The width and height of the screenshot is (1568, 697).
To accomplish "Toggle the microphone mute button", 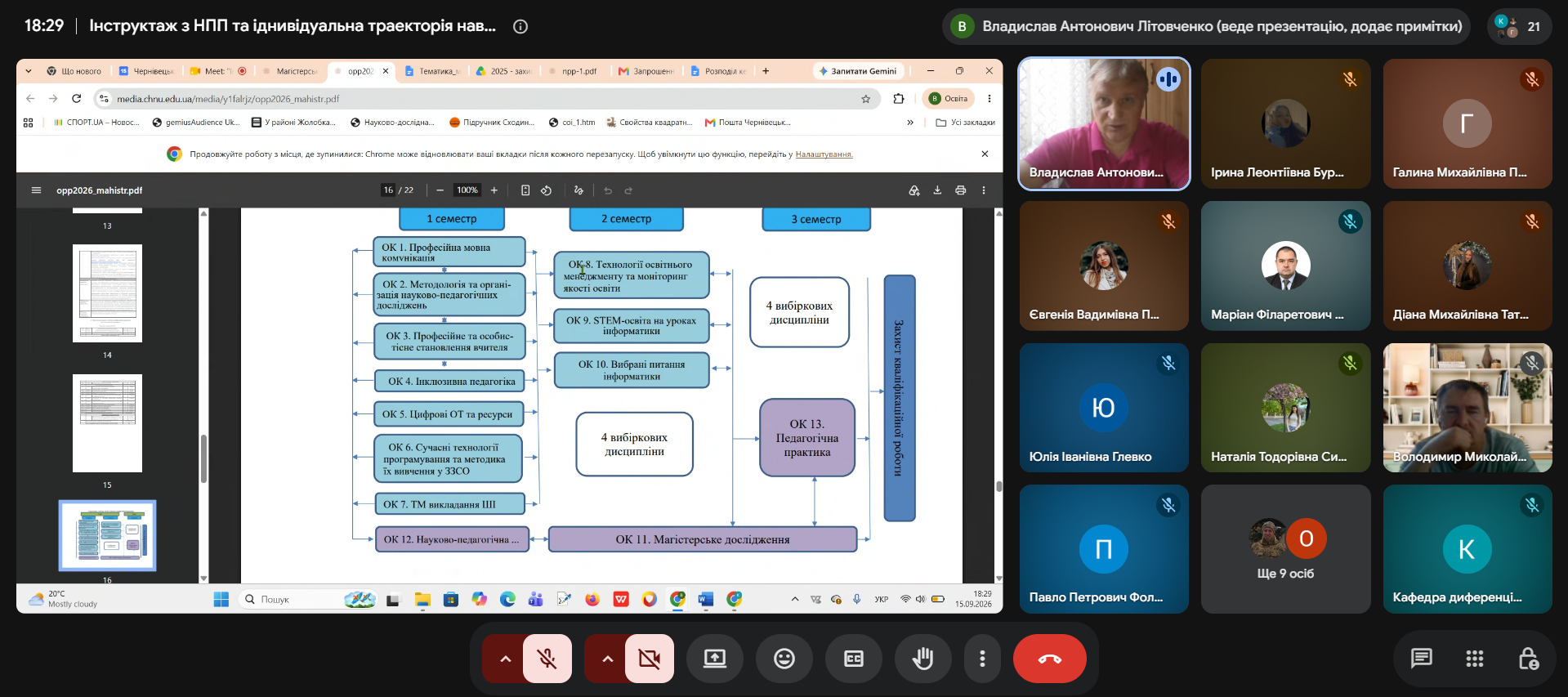I will pyautogui.click(x=547, y=659).
